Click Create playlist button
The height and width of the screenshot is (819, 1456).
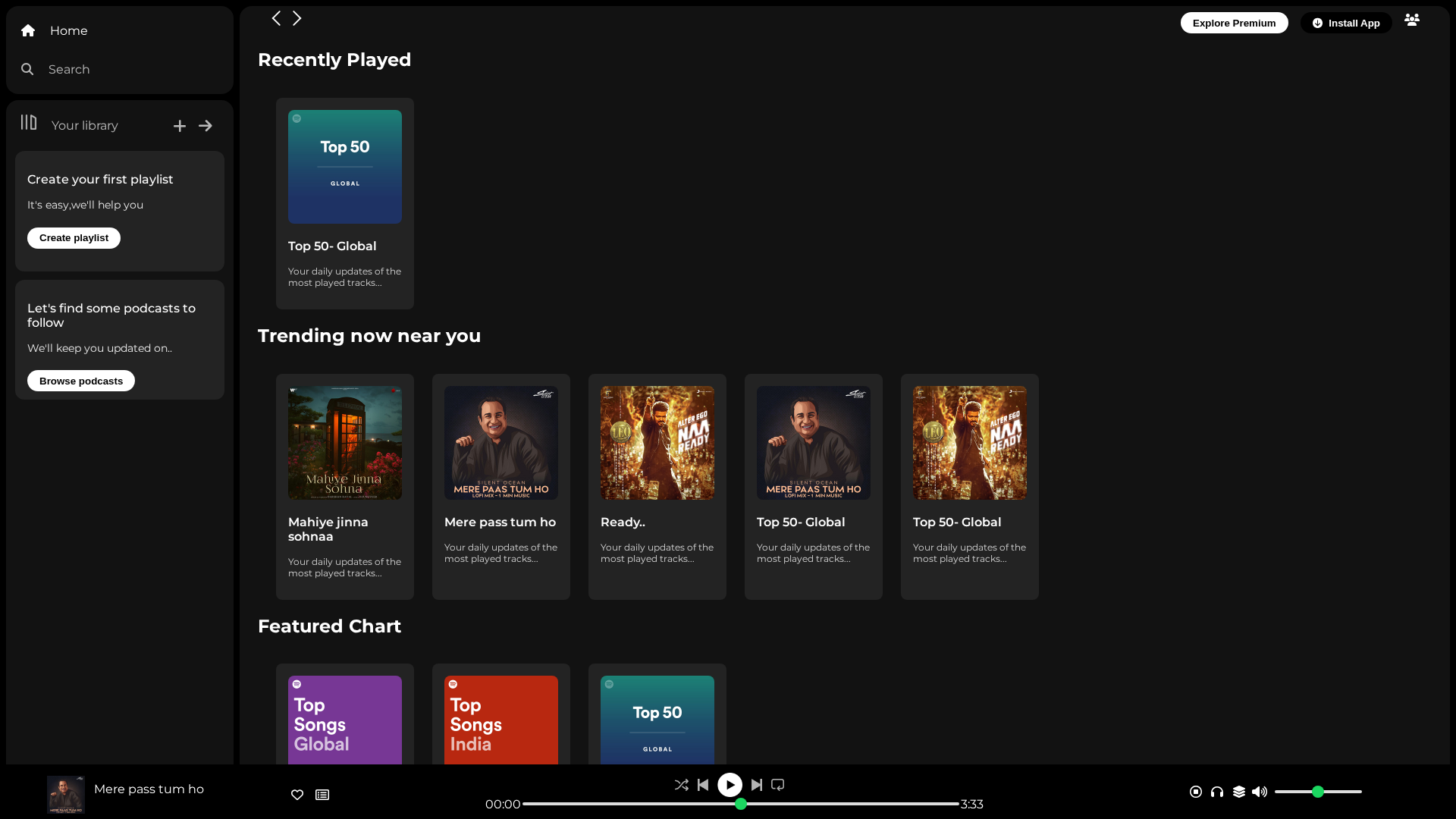tap(74, 238)
